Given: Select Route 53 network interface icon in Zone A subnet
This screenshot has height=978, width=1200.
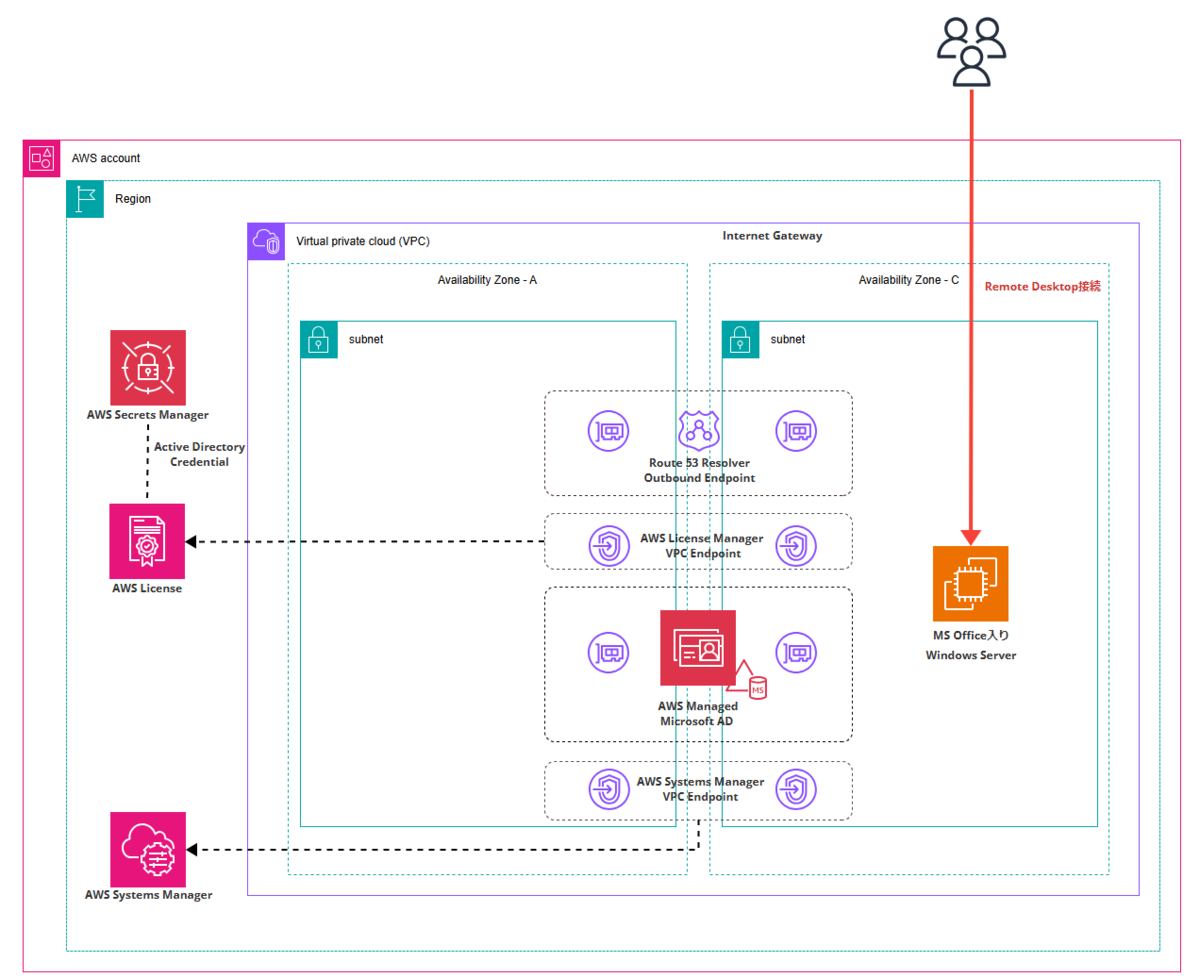Looking at the screenshot, I should tap(607, 430).
